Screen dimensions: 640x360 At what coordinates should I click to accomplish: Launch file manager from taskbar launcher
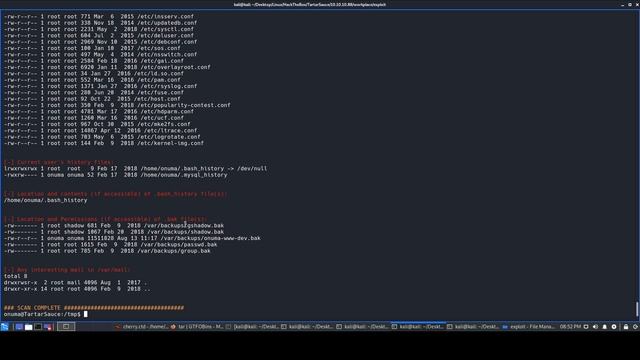point(29,327)
